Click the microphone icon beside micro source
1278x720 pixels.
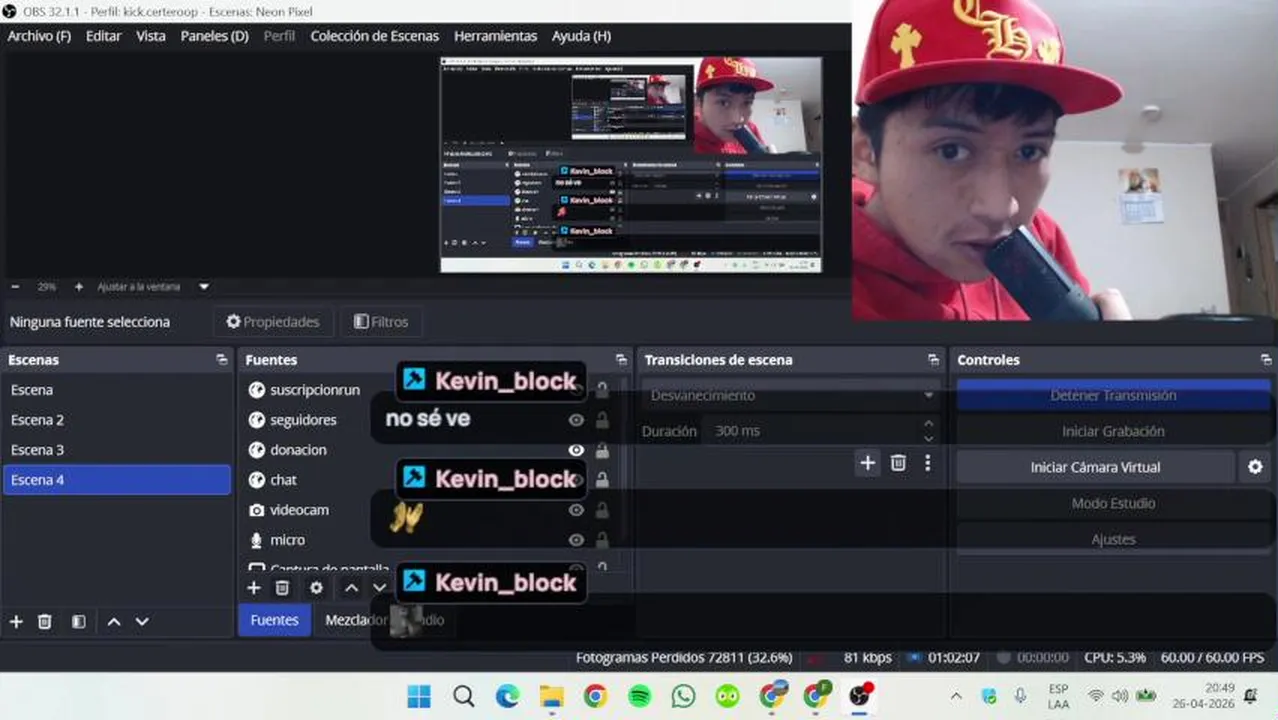[x=257, y=540]
